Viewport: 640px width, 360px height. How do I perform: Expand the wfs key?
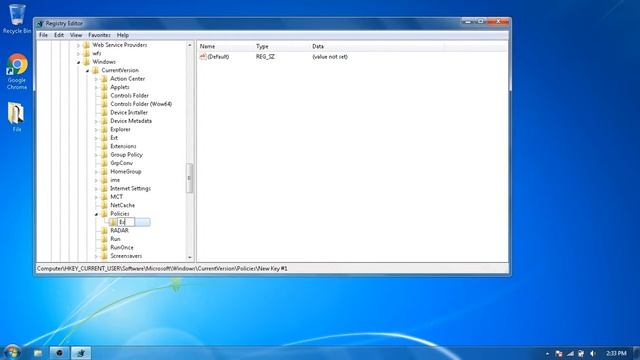tap(78, 54)
